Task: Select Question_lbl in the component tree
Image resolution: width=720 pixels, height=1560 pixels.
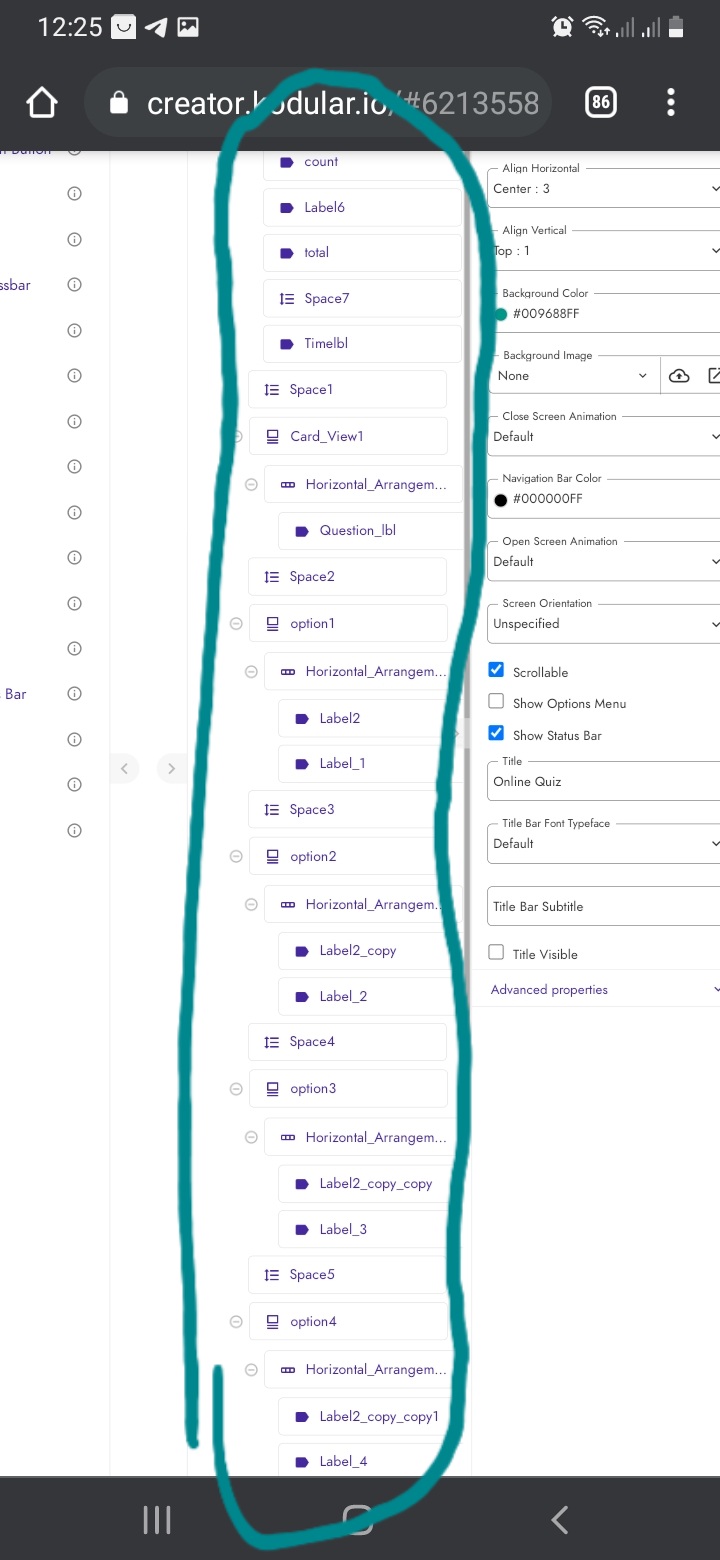Action: coord(357,531)
